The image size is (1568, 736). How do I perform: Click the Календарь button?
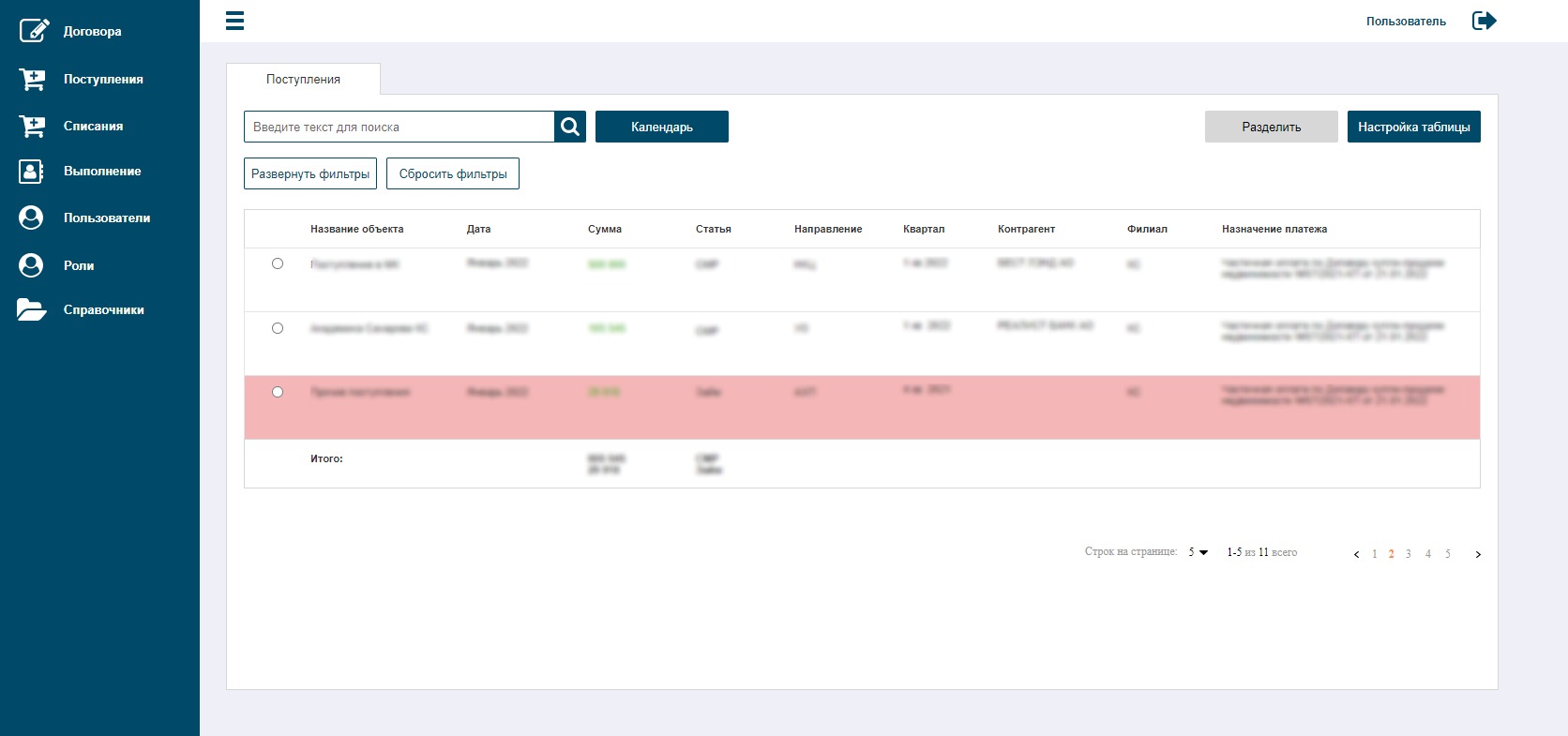[662, 127]
